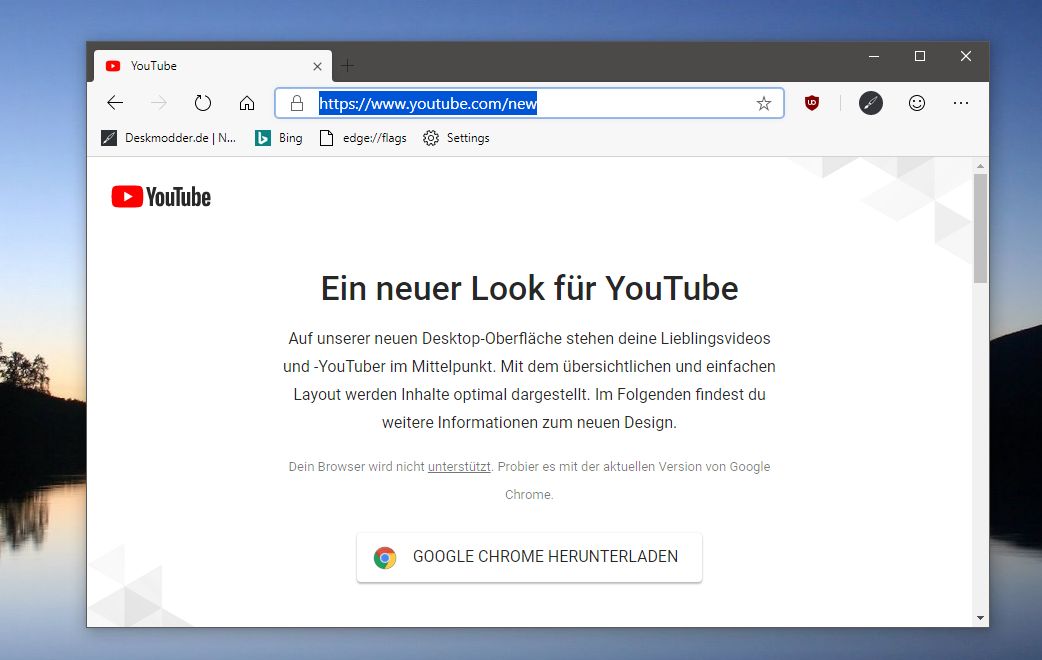The width and height of the screenshot is (1042, 660).
Task: Select the YouTube browser tab
Action: click(x=213, y=66)
